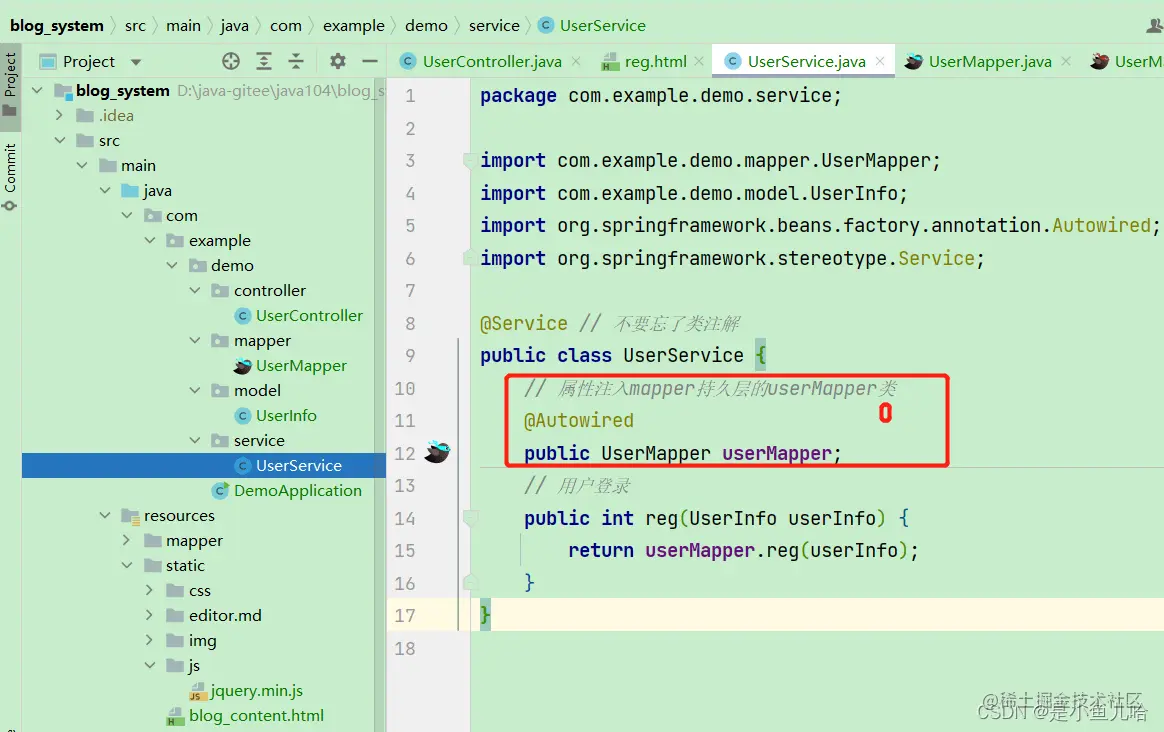Screen dimensions: 1164x732
Task: Place the cursor on empty line 18
Action: 817,648
